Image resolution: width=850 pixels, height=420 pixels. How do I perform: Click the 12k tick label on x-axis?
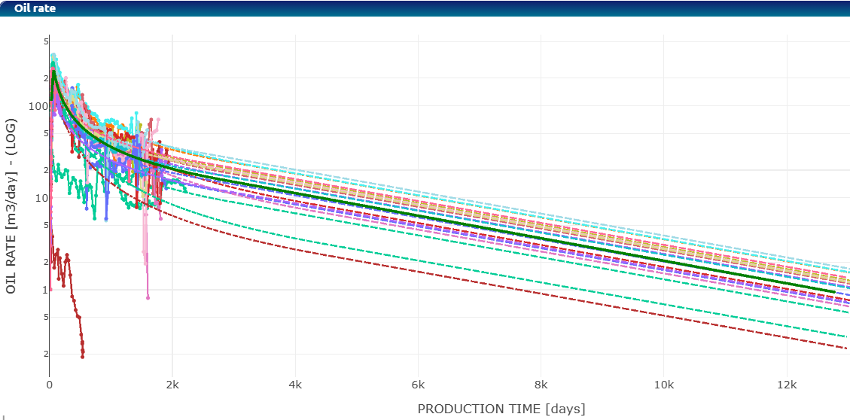pyautogui.click(x=786, y=385)
